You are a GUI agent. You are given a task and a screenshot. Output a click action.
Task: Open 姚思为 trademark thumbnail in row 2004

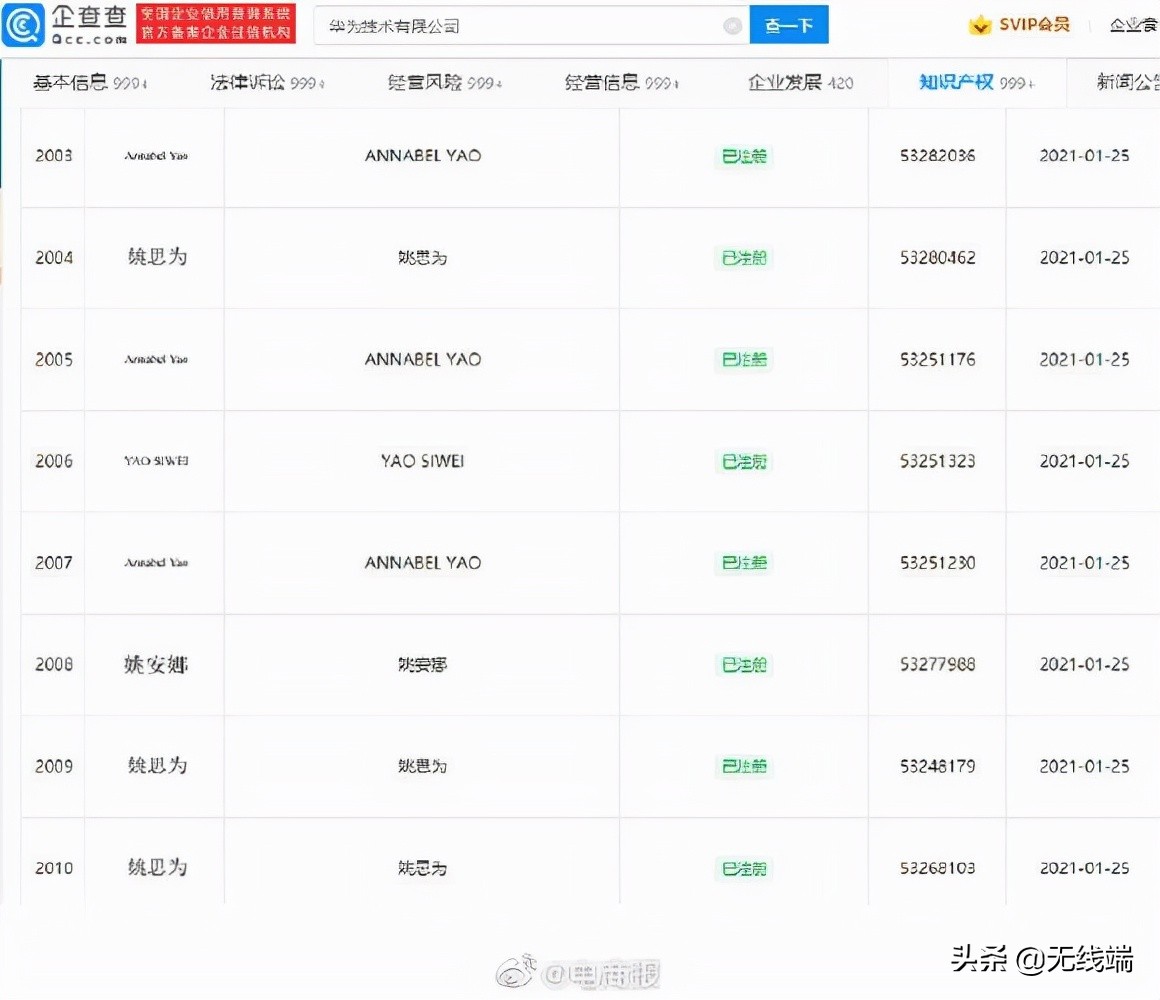[157, 257]
